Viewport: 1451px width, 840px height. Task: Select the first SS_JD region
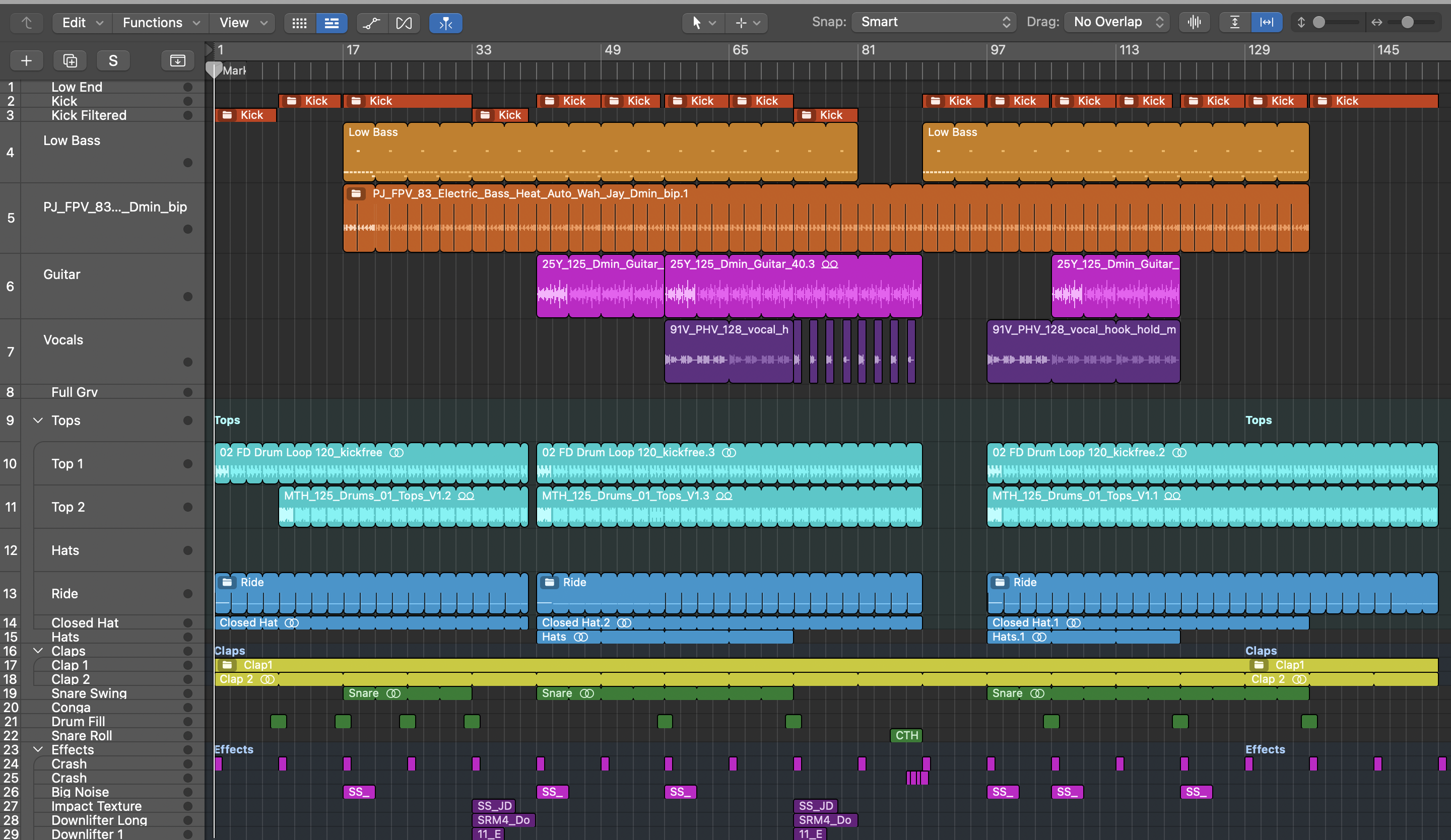coord(493,806)
